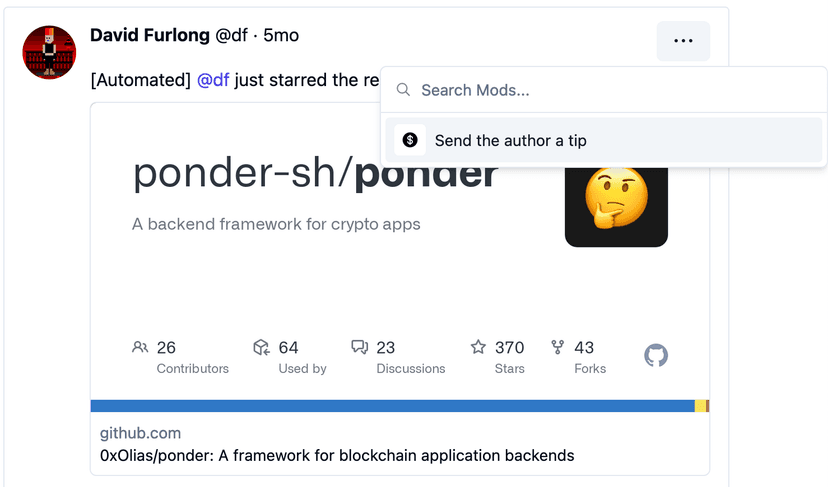The image size is (828, 487).
Task: Click David Furlong's profile avatar
Action: 49,52
